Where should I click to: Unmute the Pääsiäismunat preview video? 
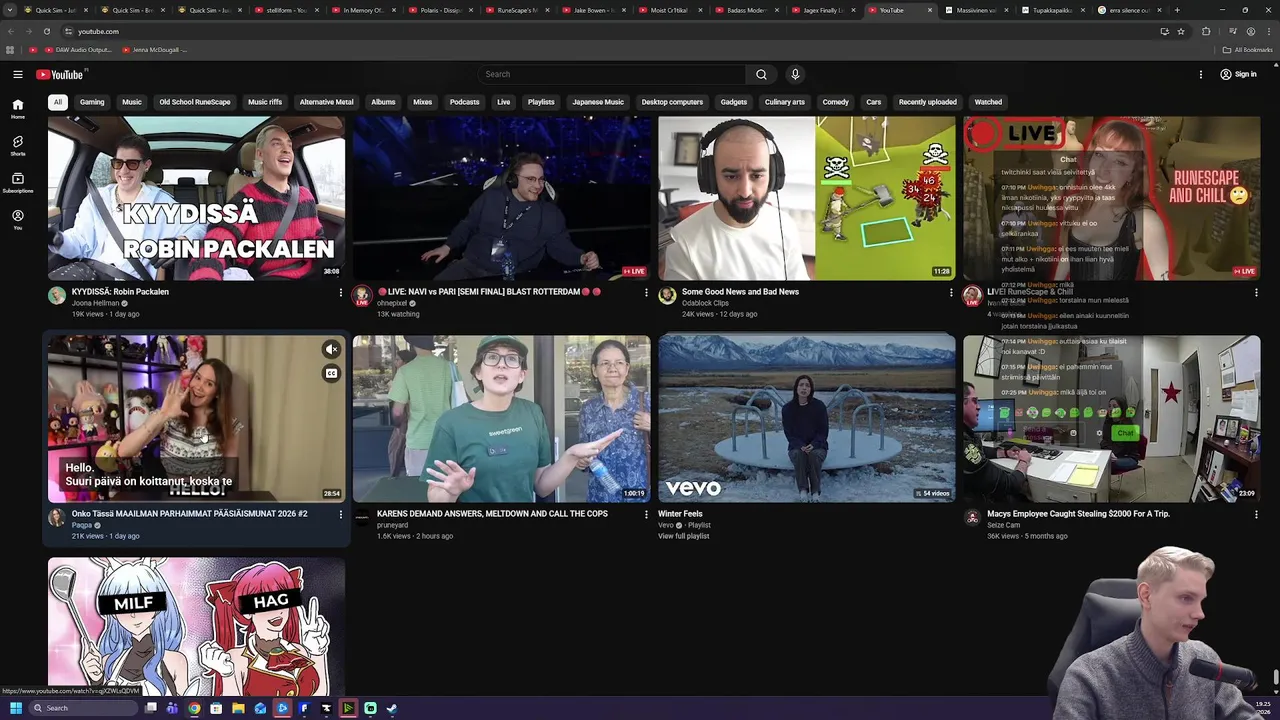pyautogui.click(x=331, y=349)
